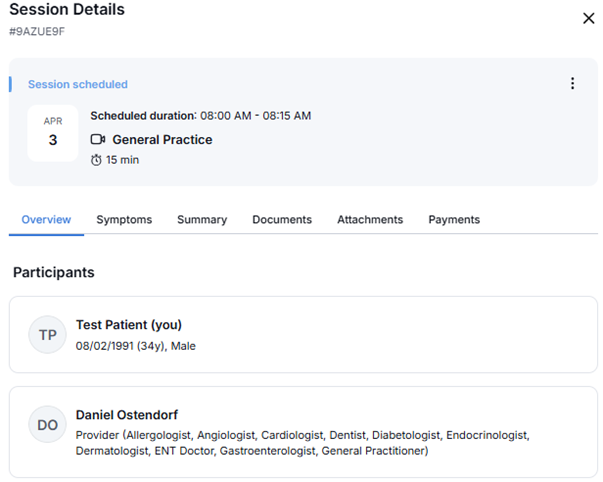
Task: Select the APR 3 date tile
Action: [x=52, y=133]
